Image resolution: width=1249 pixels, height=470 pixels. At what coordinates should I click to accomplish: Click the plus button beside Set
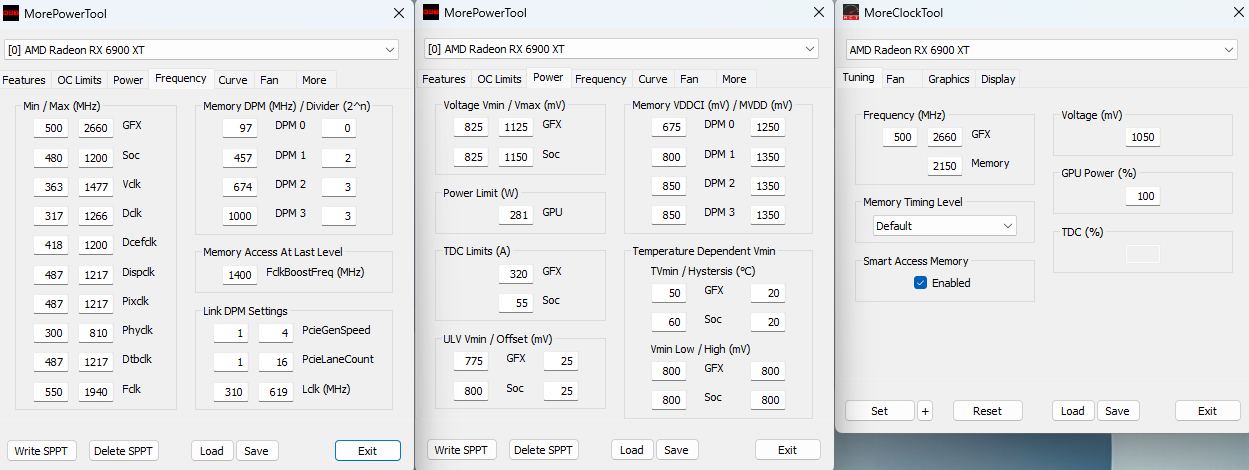coord(925,411)
